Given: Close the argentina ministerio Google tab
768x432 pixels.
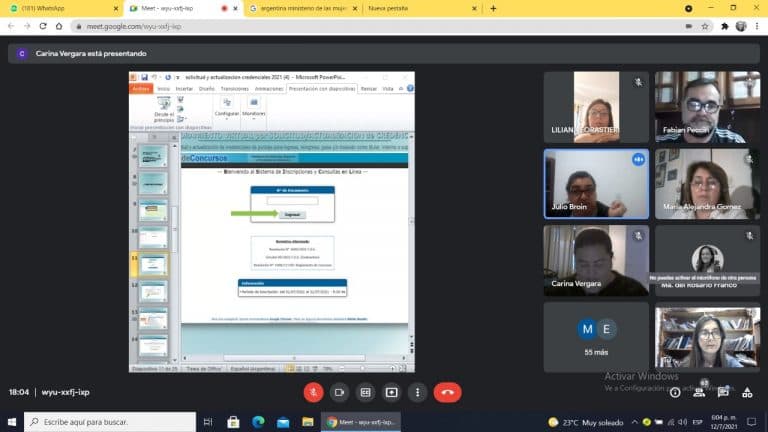Looking at the screenshot, I should click(355, 8).
